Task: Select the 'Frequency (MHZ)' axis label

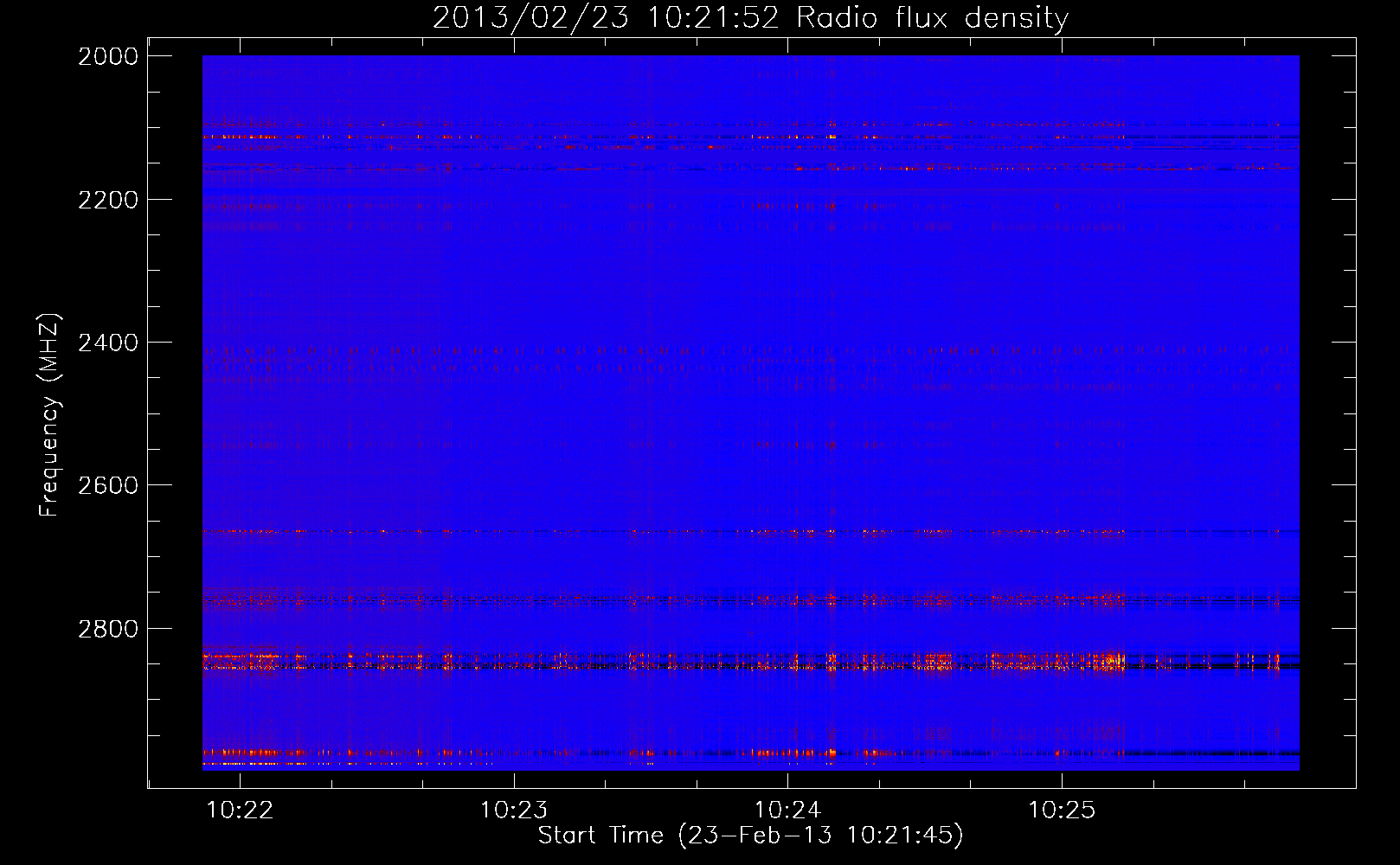Action: tap(49, 415)
